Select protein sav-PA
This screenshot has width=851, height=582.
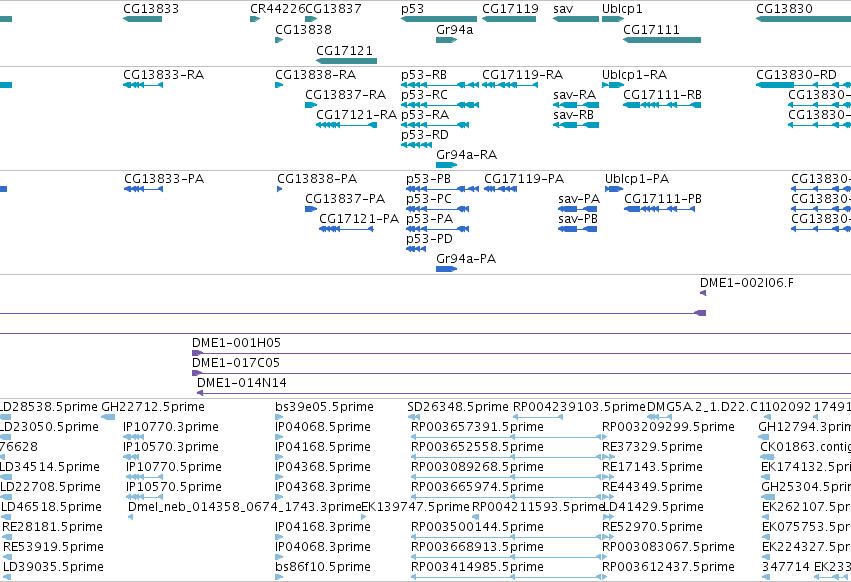click(x=579, y=199)
